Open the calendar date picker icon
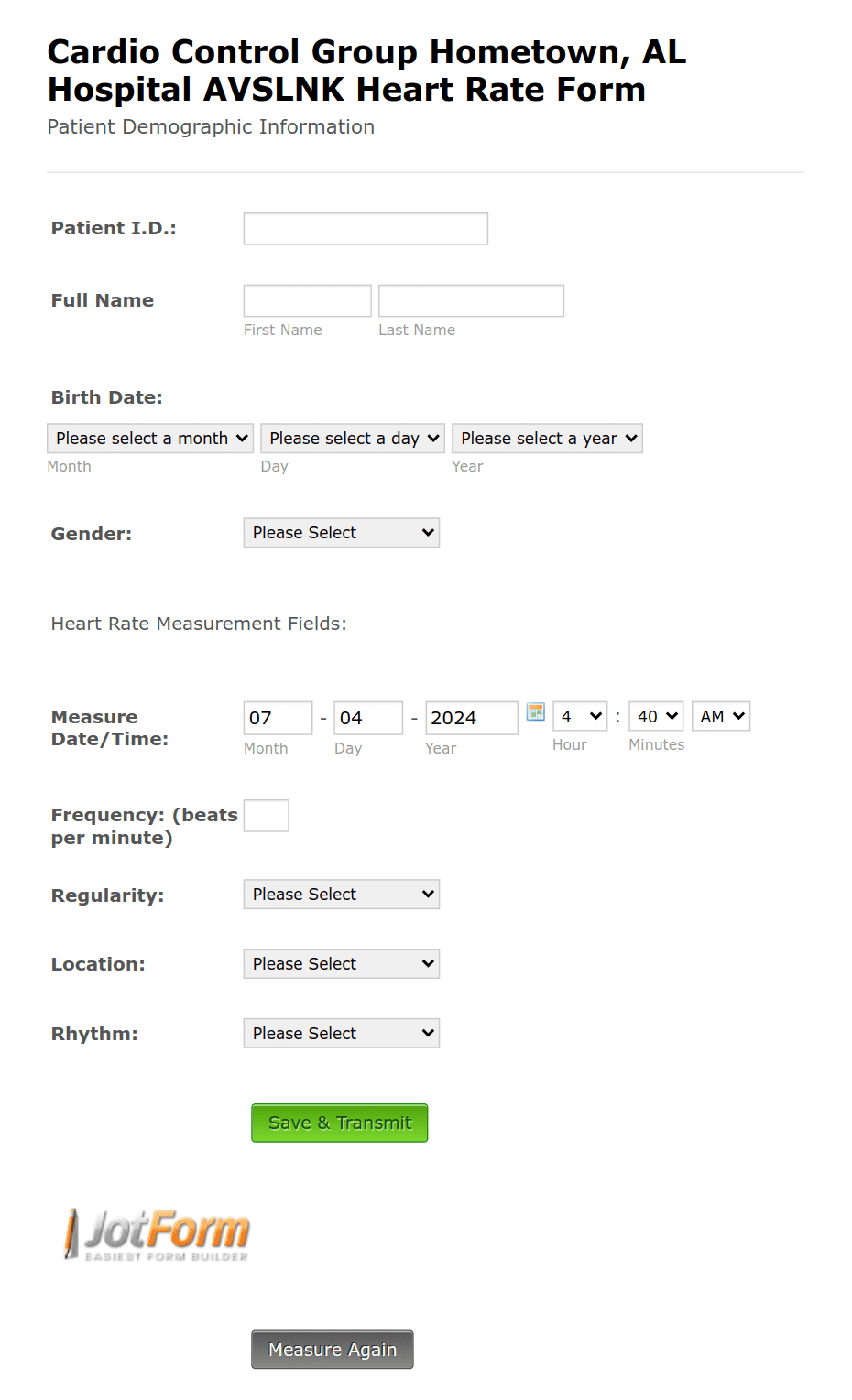The image size is (852, 1400). tap(535, 711)
